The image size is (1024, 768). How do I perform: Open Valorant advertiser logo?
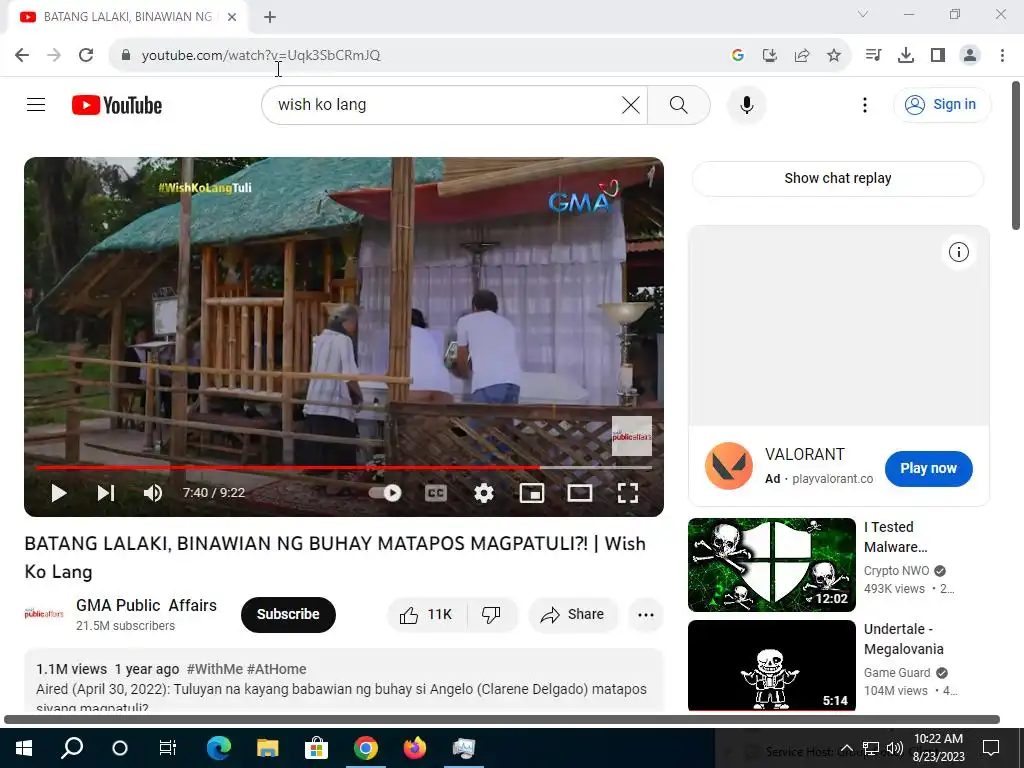tap(729, 466)
